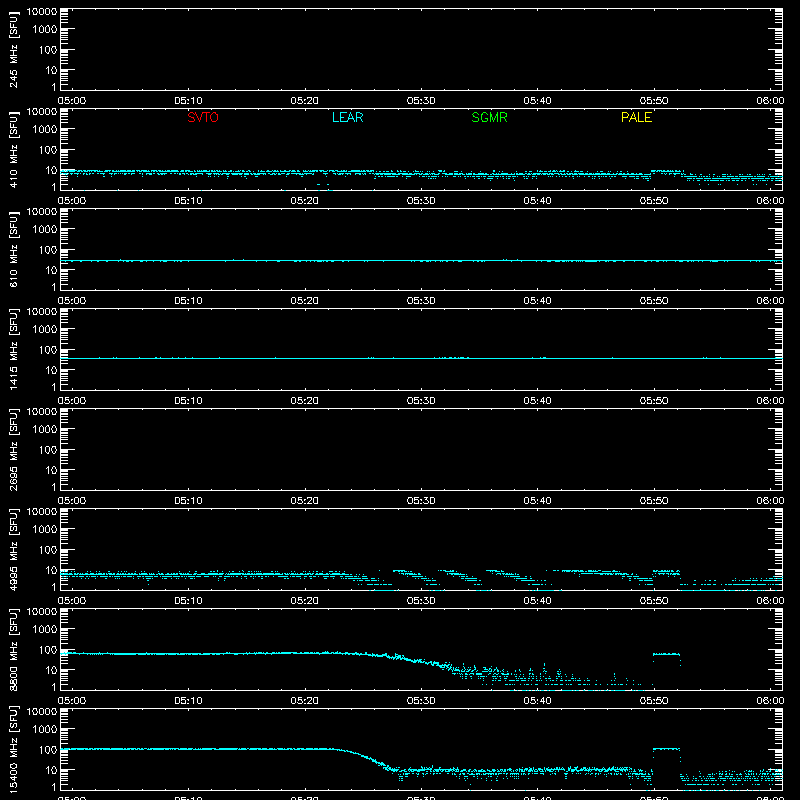Click the 410 MHz [SFU] axis title
Image resolution: width=800 pixels, height=800 pixels.
point(13,149)
